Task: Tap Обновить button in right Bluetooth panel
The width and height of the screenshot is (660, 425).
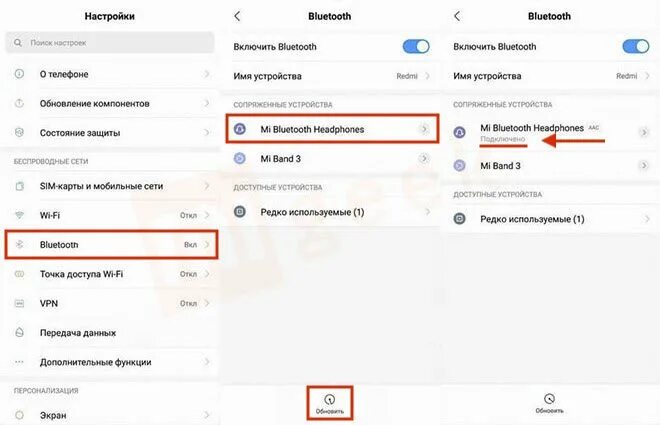Action: 549,403
